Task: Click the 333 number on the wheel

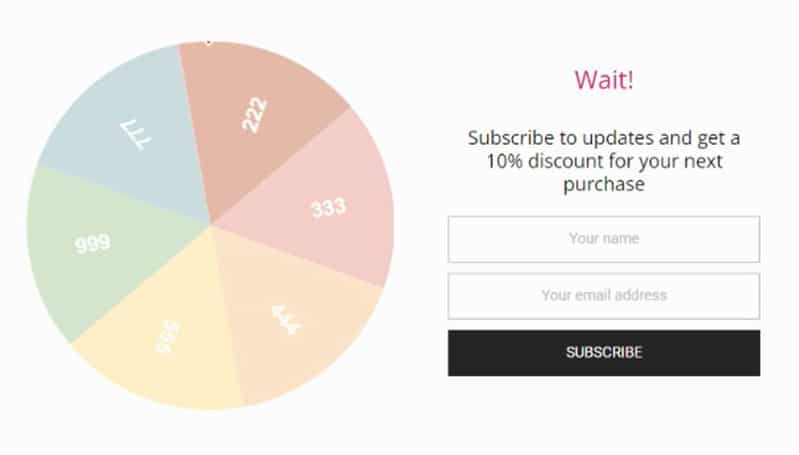Action: pyautogui.click(x=328, y=208)
